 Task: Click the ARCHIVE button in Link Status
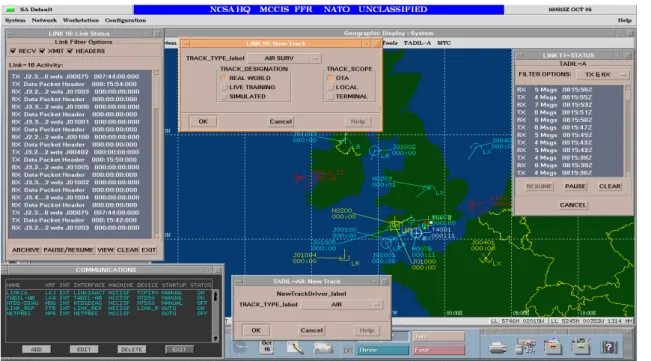point(26,250)
